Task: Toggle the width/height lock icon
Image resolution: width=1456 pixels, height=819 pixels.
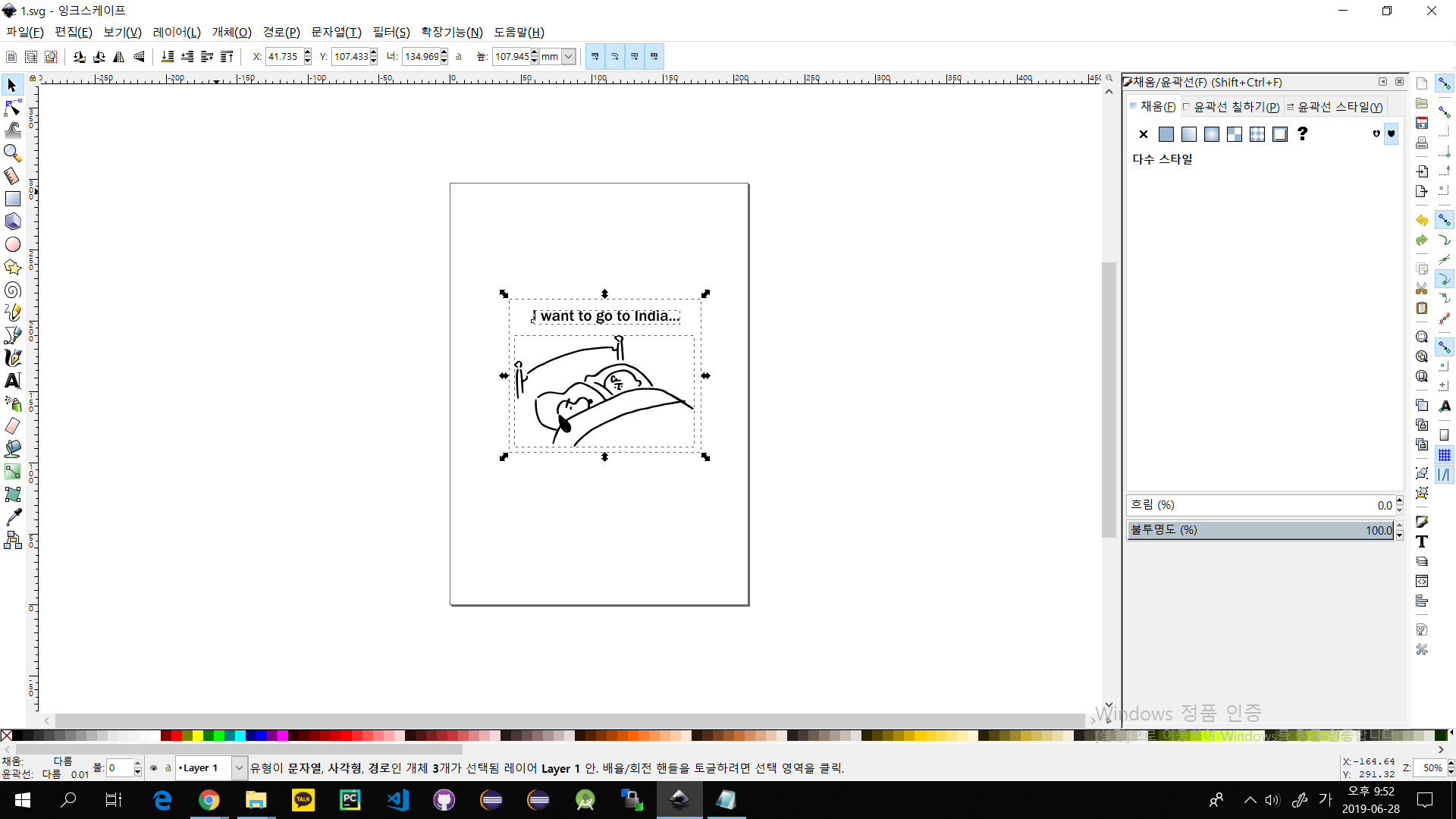Action: coord(459,57)
